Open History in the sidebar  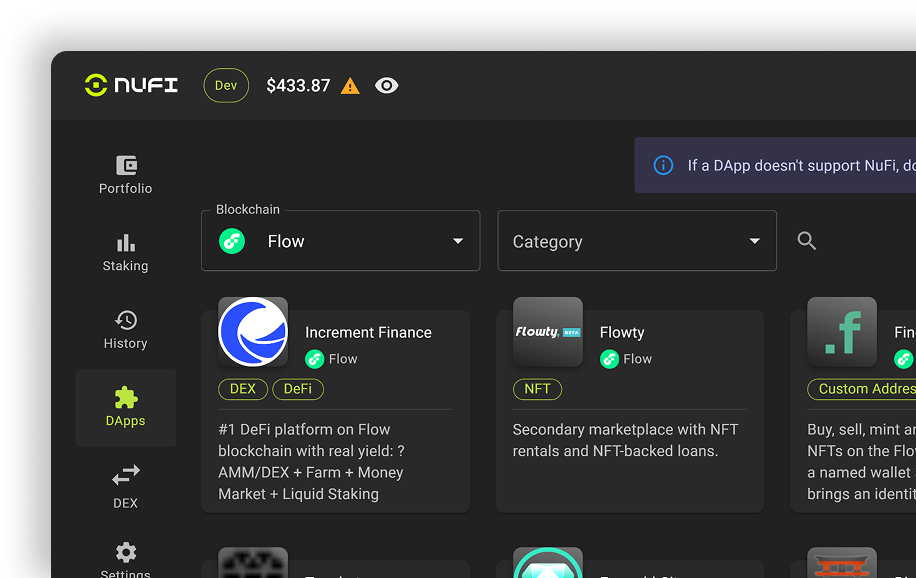pos(126,330)
